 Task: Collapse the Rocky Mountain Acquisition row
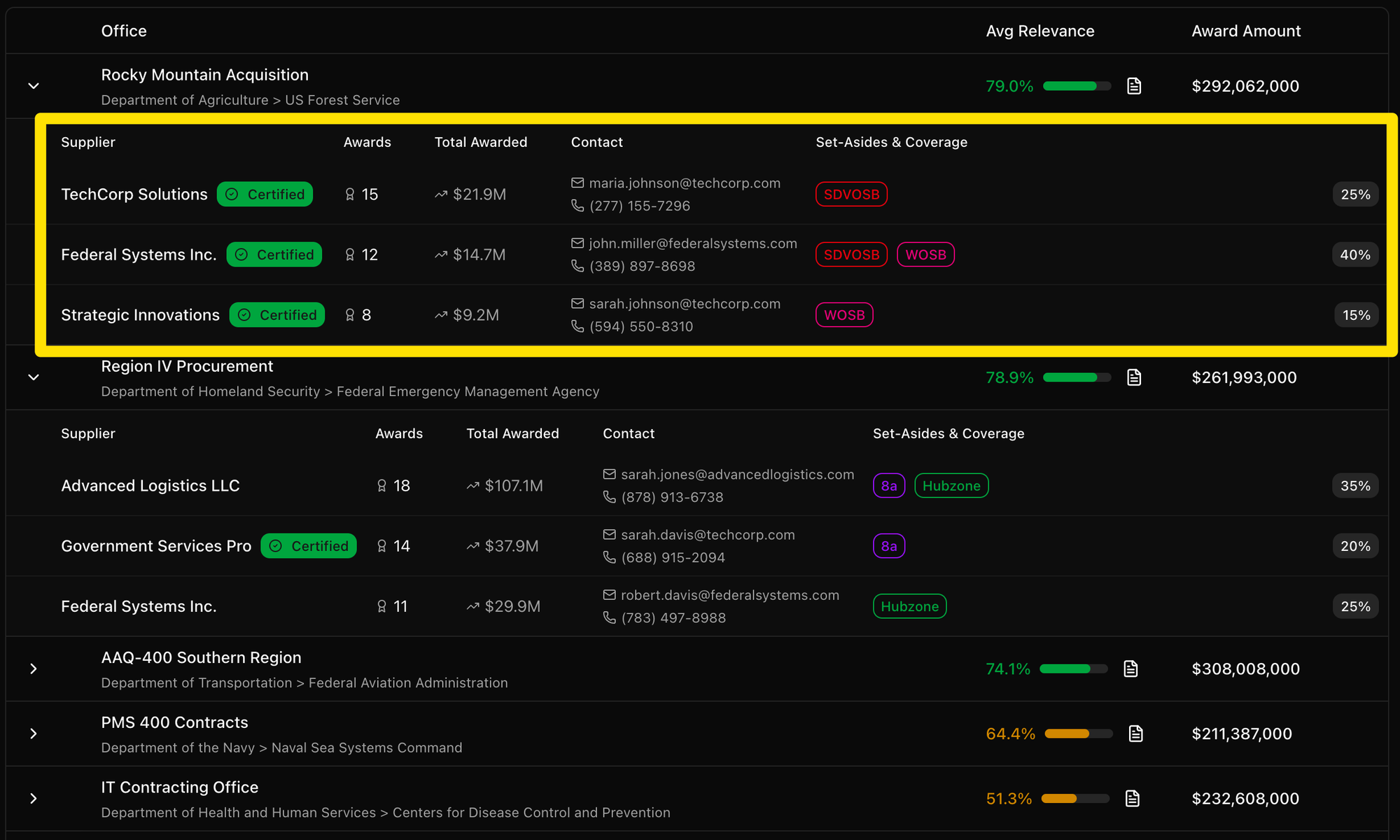click(x=34, y=86)
